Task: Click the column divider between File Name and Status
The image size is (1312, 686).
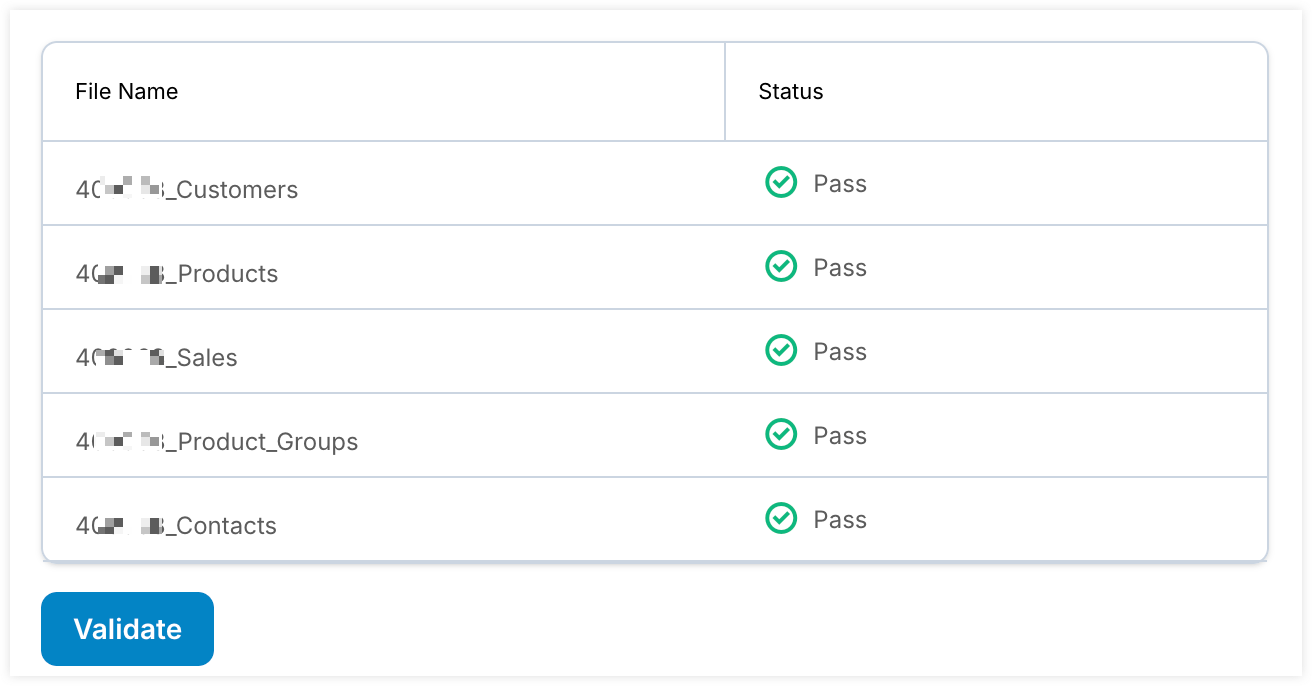Action: 725,92
